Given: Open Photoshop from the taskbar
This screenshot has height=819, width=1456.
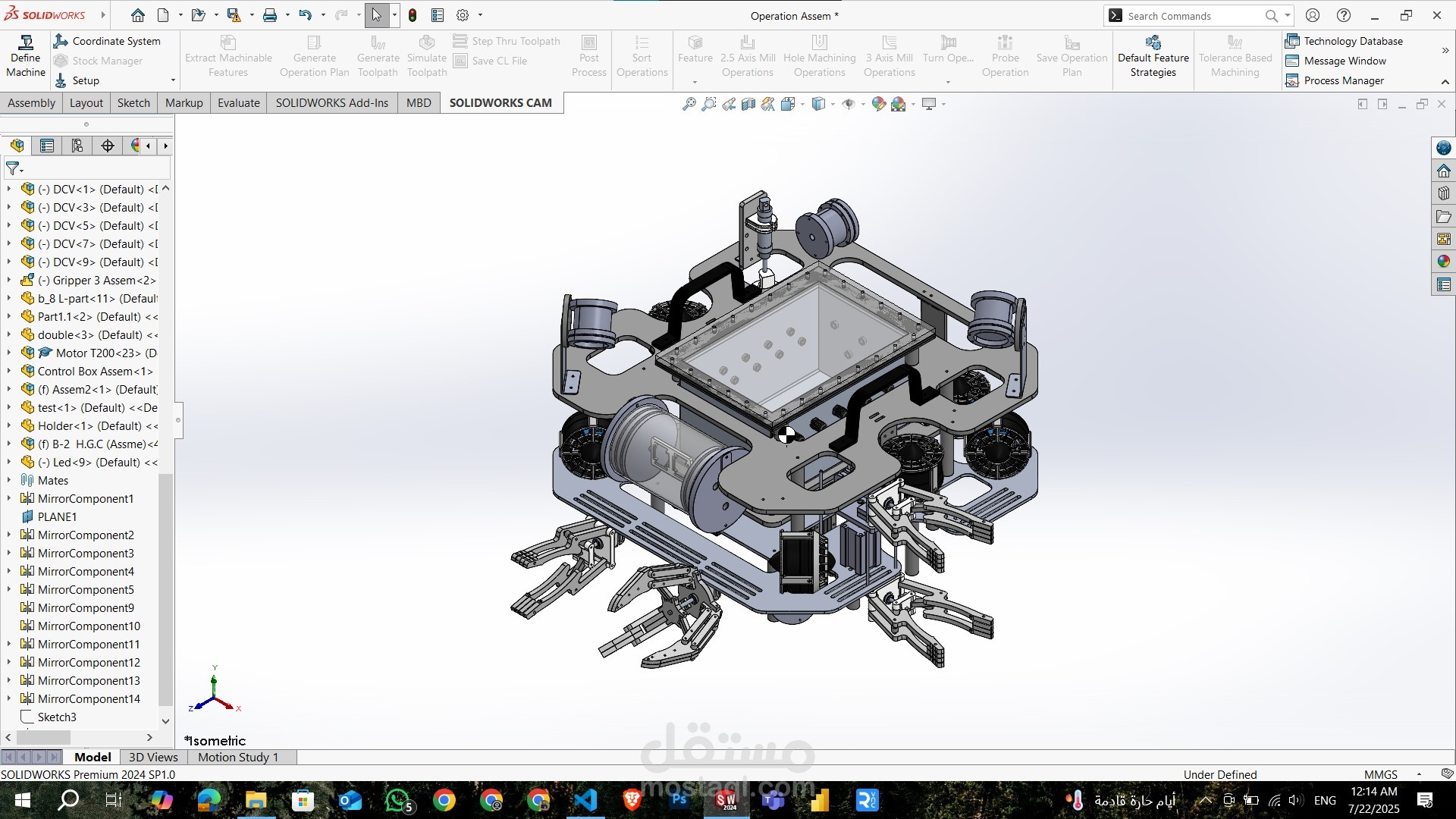Looking at the screenshot, I should pos(679,800).
